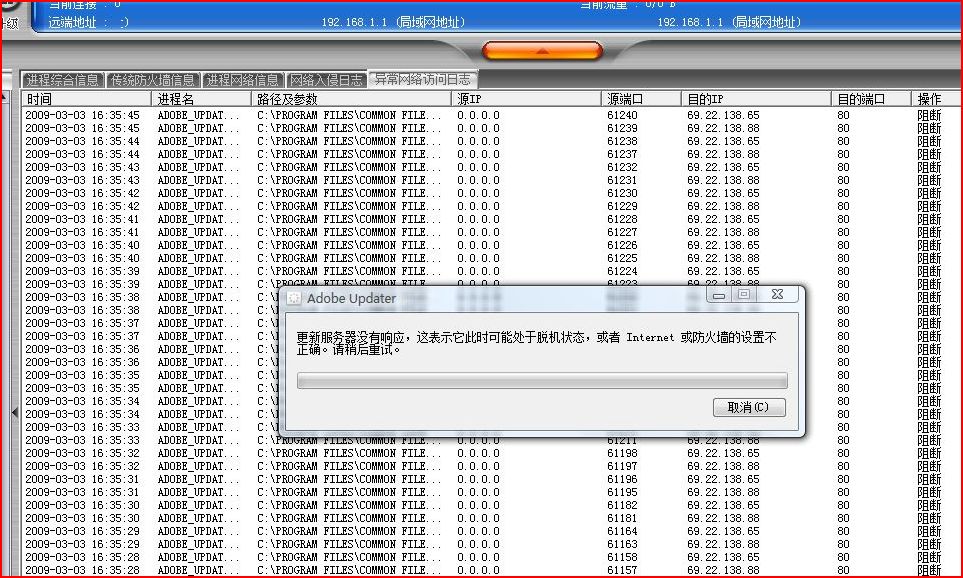Select the log row with source port 61196
Viewport: 963px width, 578px height.
(491, 479)
